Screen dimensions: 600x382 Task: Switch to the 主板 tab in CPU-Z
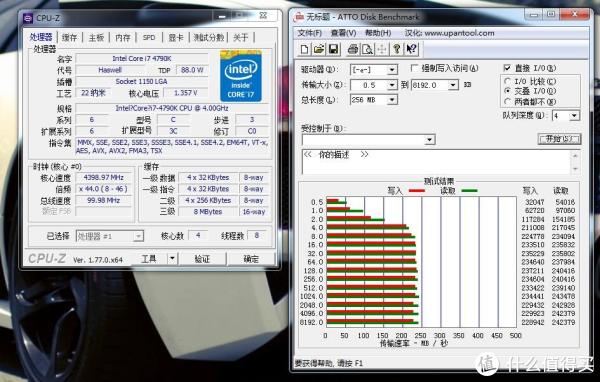(x=96, y=38)
